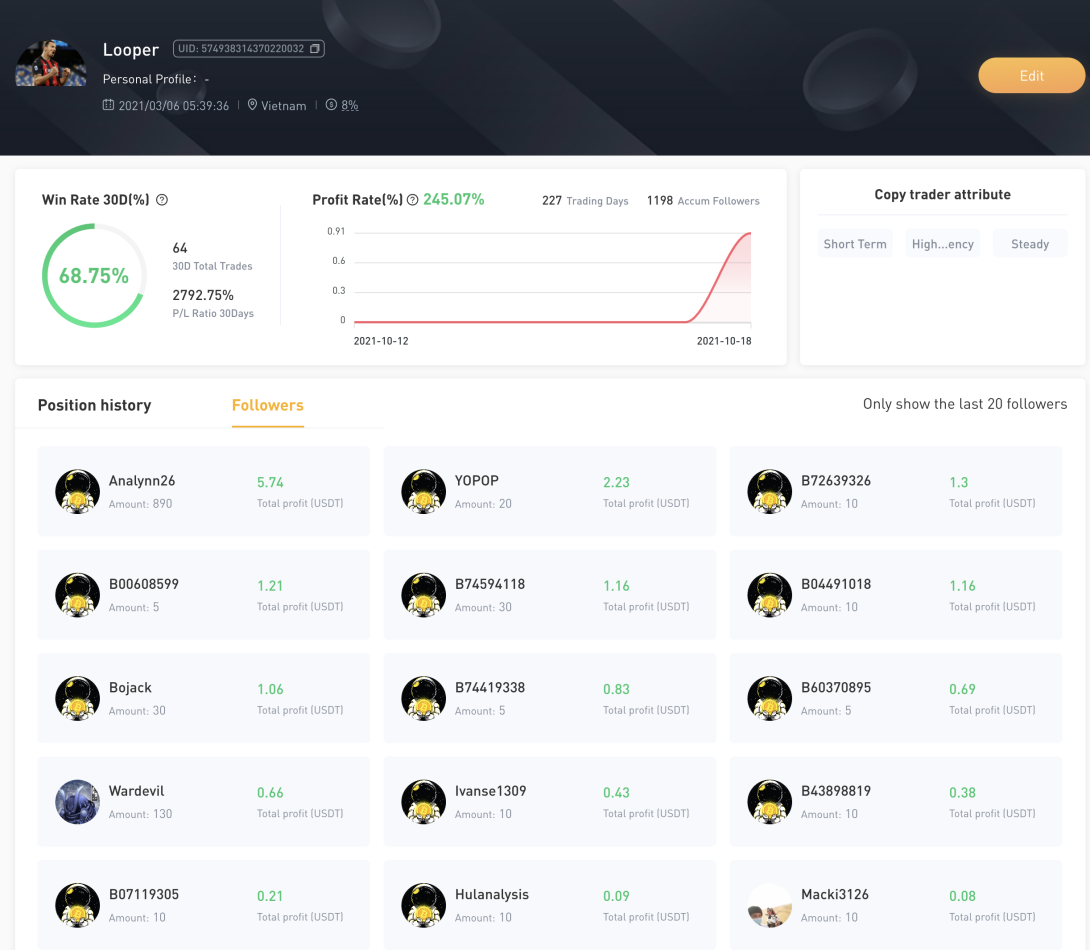1090x950 pixels.
Task: Click the 2.23 total profit value
Action: click(x=616, y=482)
